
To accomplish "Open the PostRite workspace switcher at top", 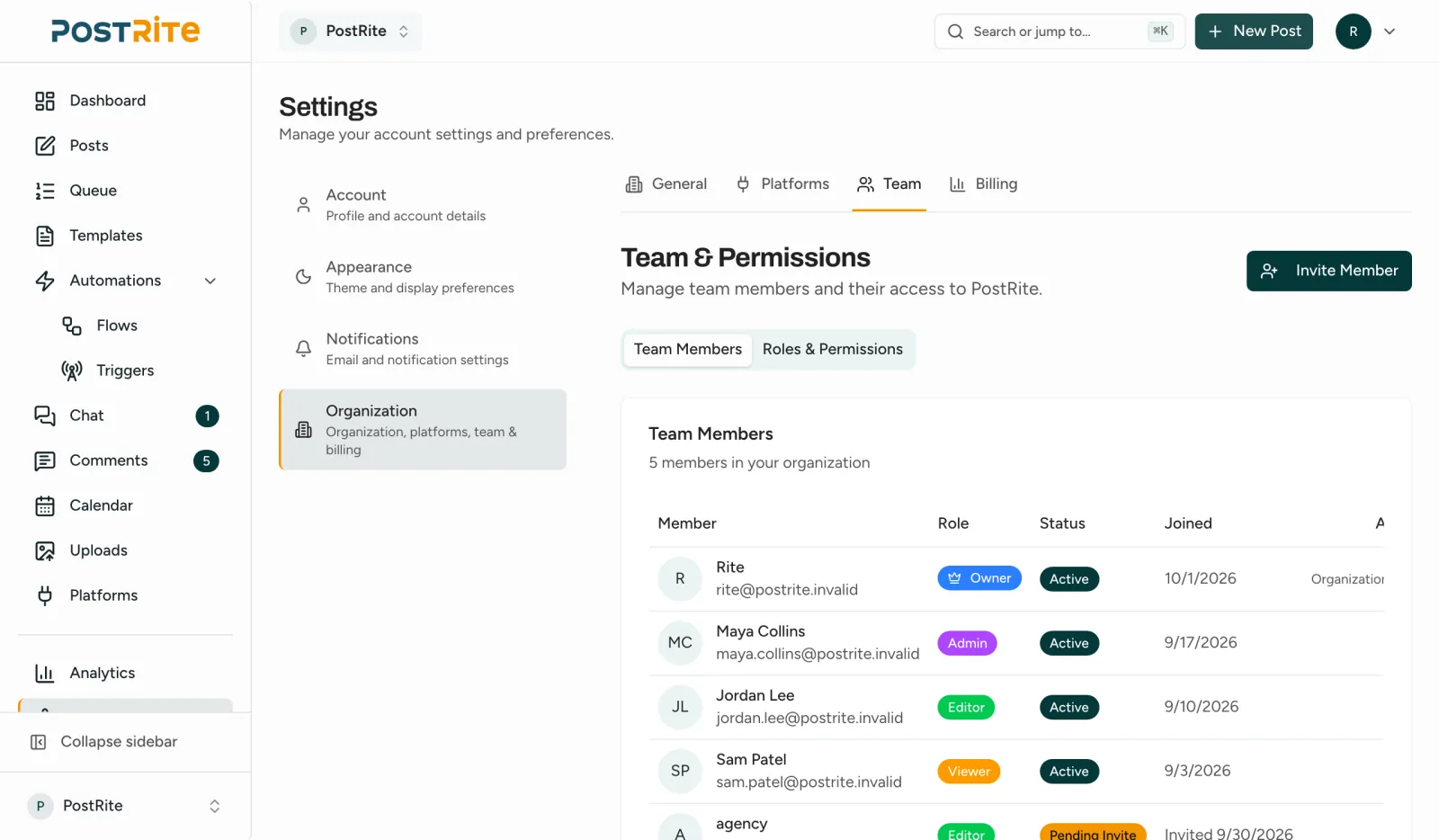I will (x=351, y=31).
